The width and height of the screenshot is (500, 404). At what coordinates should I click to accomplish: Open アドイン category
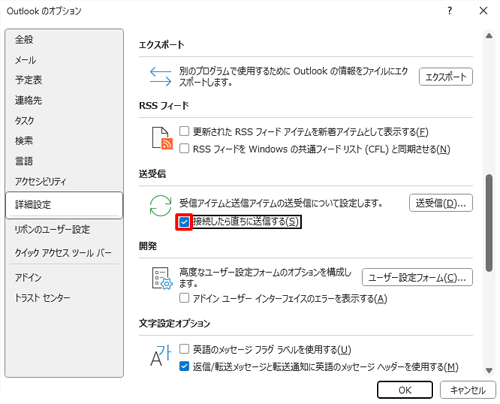click(64, 277)
